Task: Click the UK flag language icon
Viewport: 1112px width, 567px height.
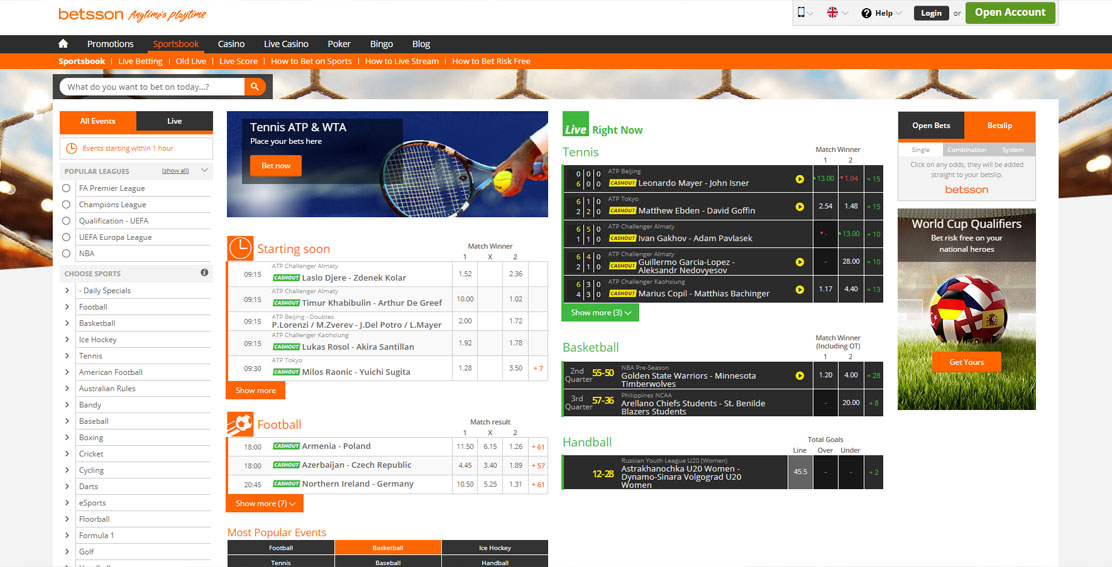Action: coord(832,13)
